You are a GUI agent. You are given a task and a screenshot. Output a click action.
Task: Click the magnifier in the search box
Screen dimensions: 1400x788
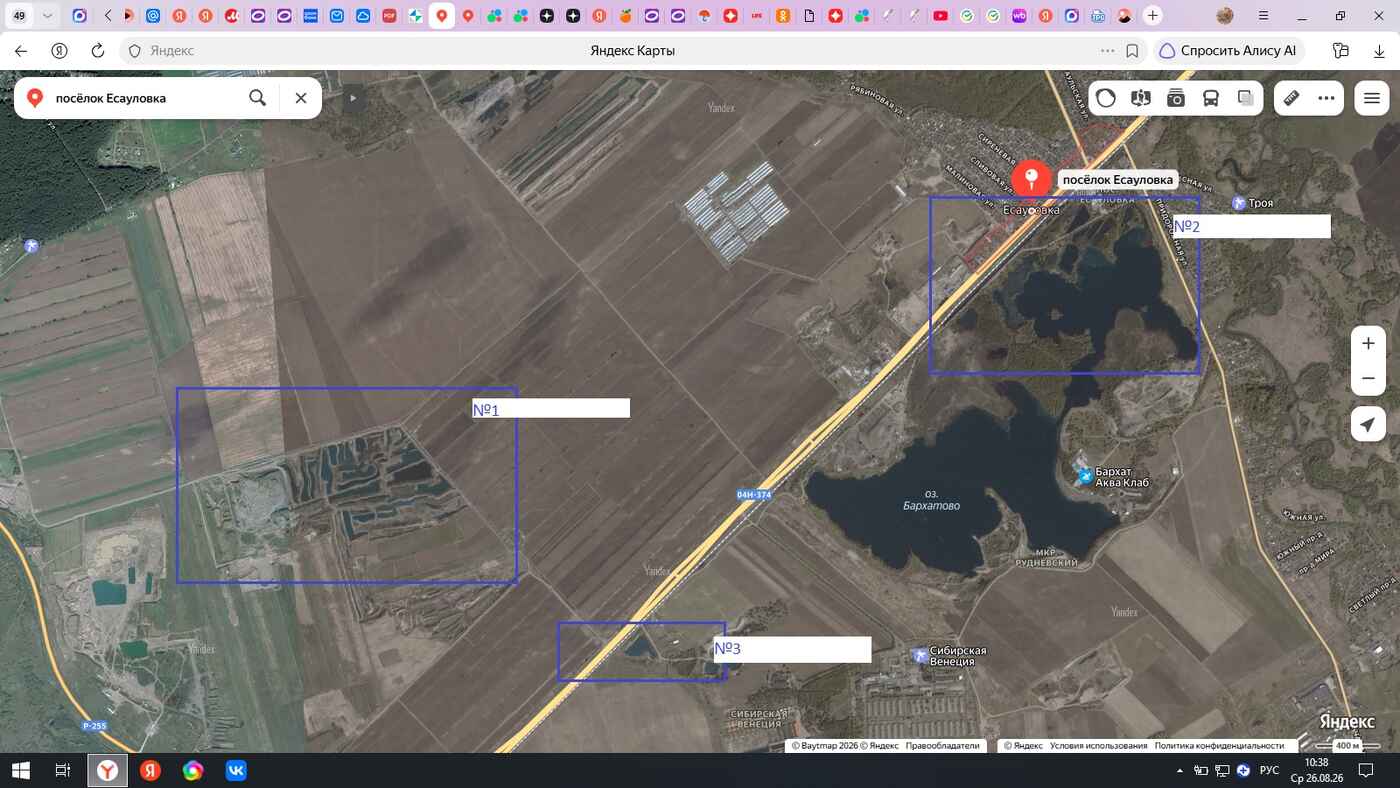pos(257,98)
